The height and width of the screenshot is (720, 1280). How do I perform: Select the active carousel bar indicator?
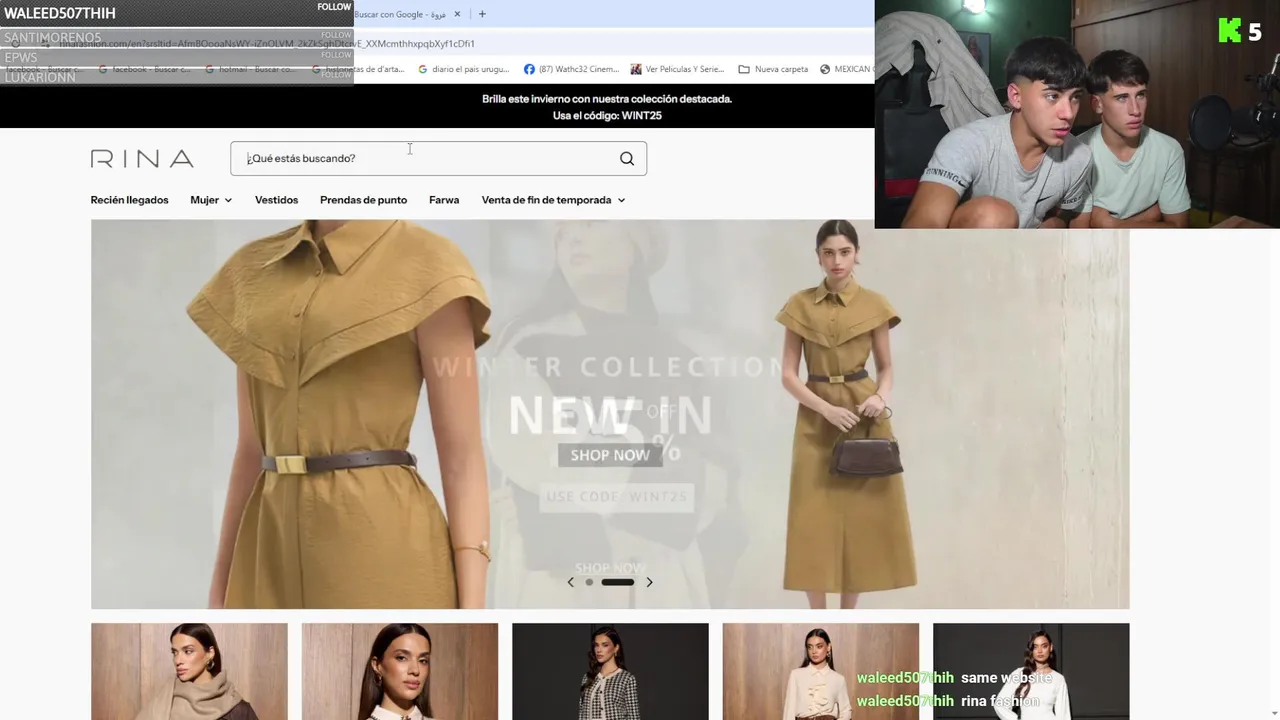(x=618, y=582)
